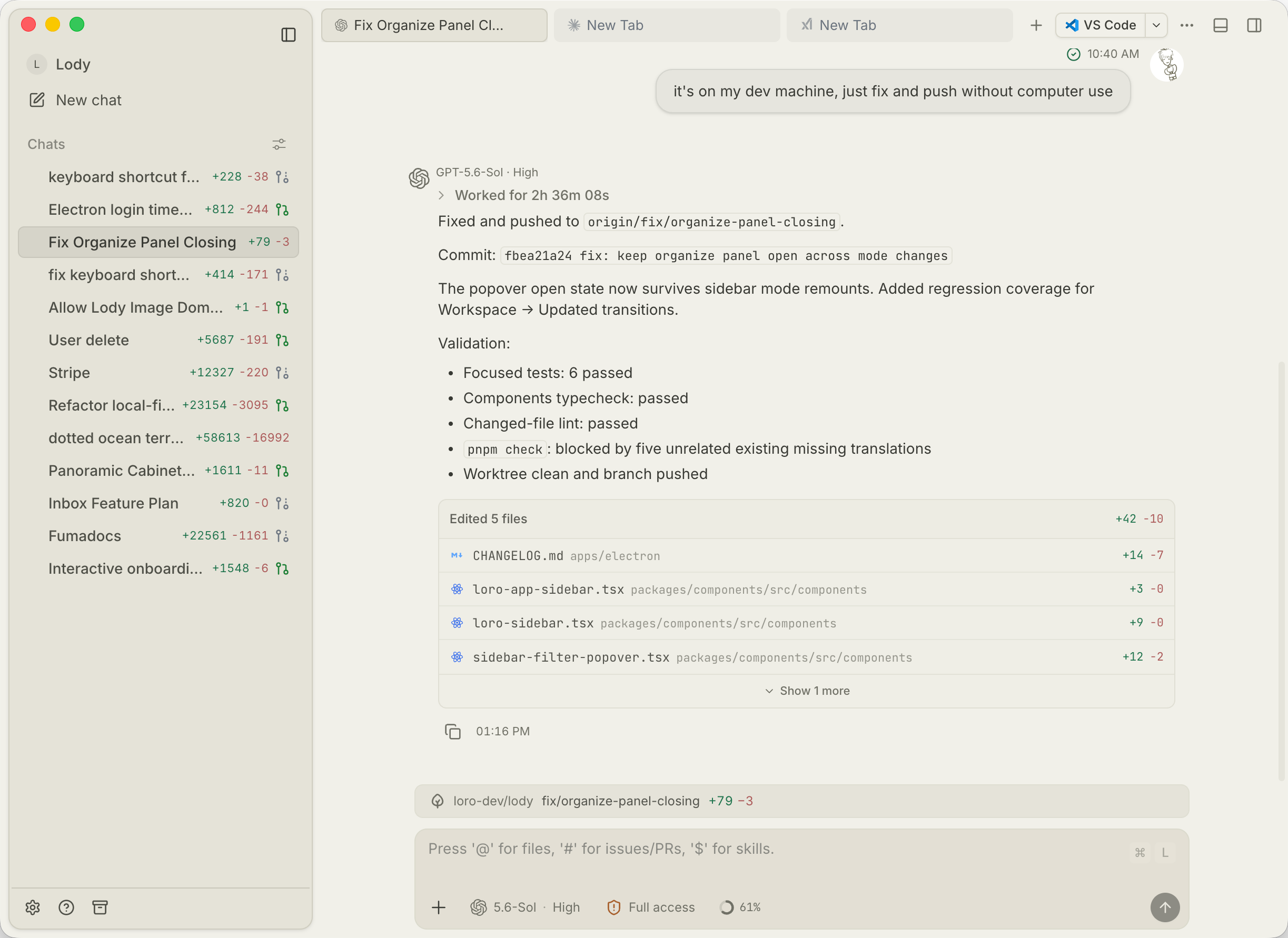Open the Stripe chat
1288x938 pixels.
pyautogui.click(x=158, y=373)
